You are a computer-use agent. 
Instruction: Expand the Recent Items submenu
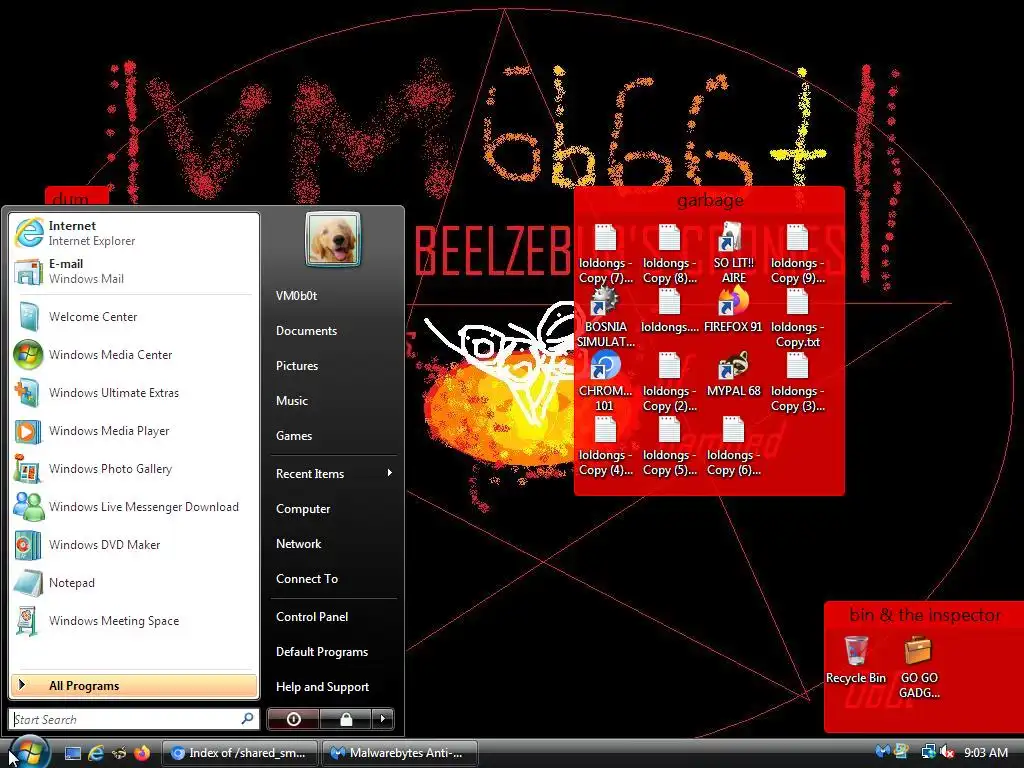click(x=334, y=473)
